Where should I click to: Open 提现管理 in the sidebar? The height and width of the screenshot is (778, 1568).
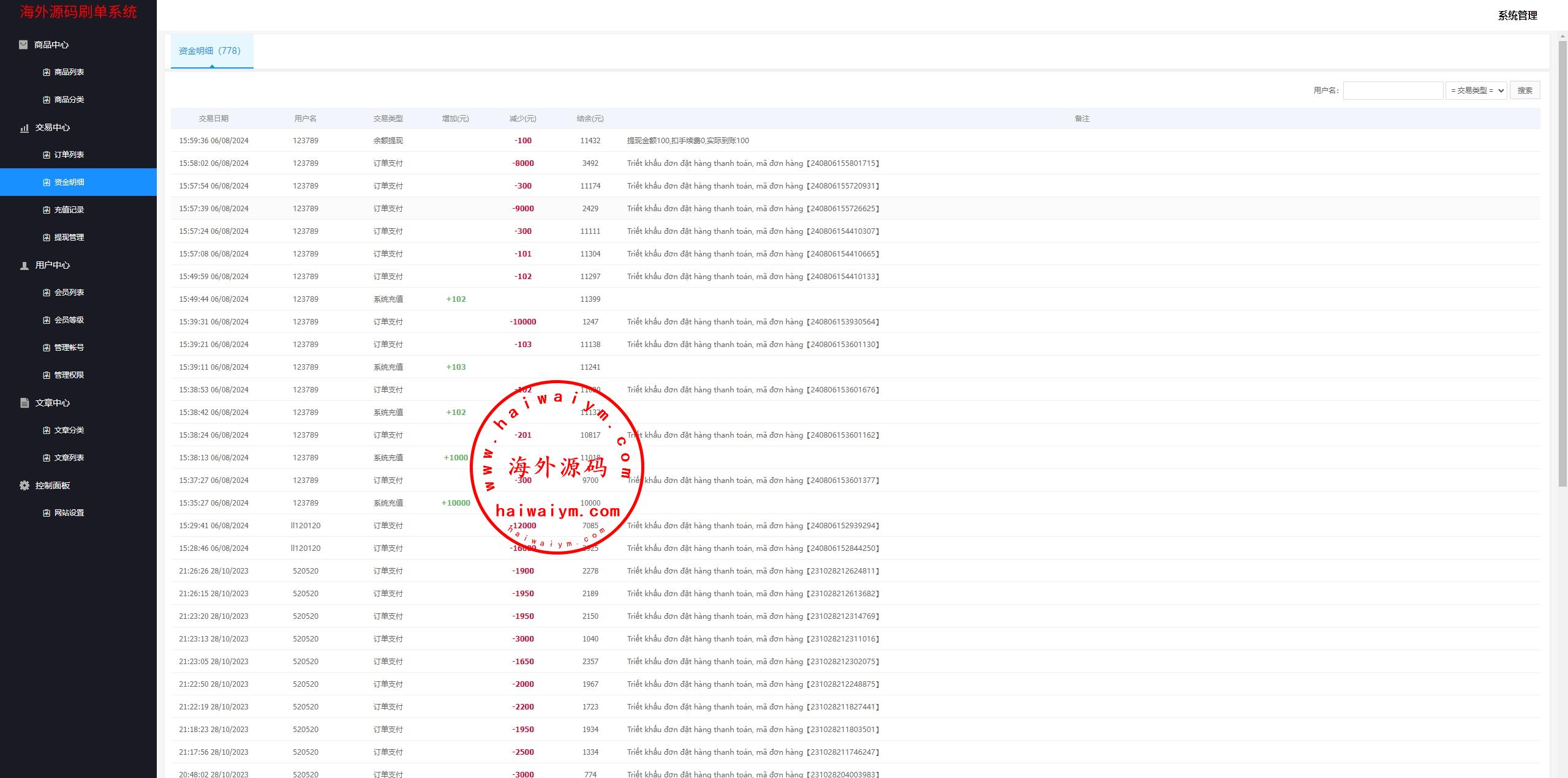pyautogui.click(x=69, y=238)
